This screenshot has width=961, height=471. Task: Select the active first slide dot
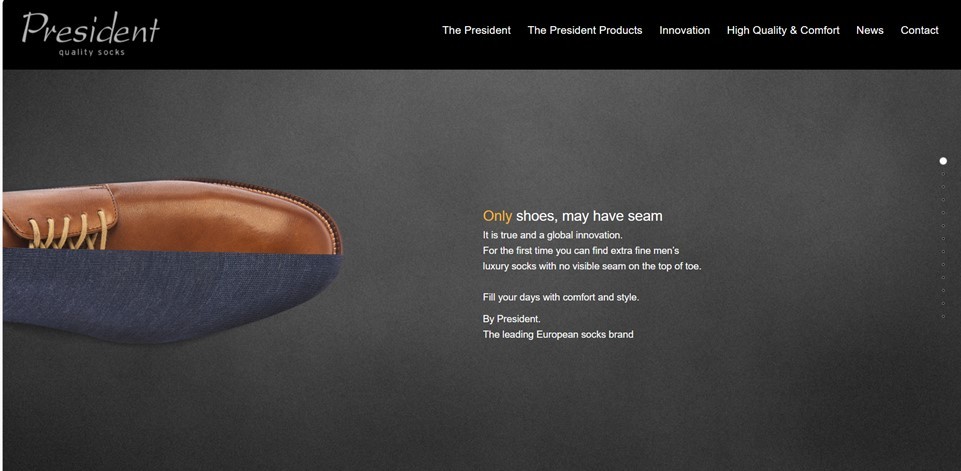tap(943, 161)
